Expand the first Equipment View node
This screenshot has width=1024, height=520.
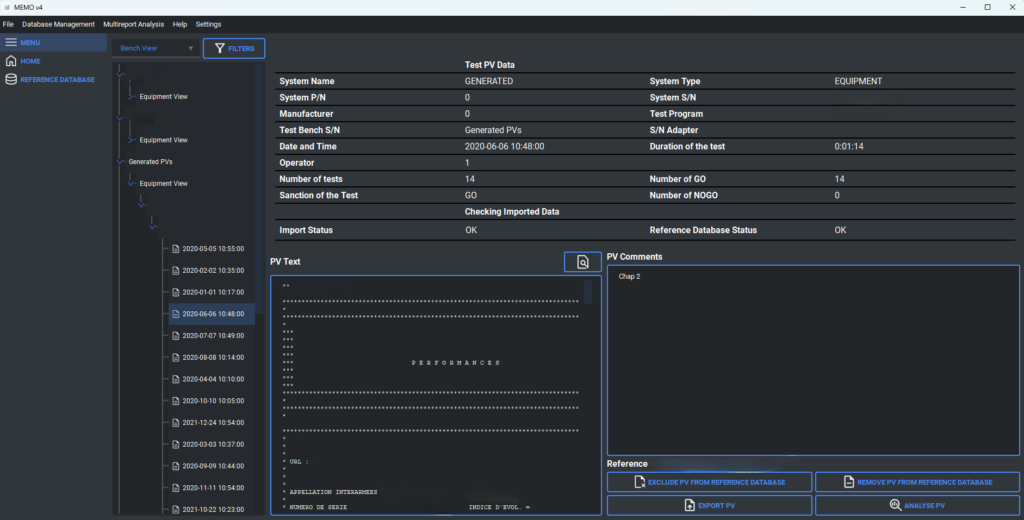coord(131,97)
